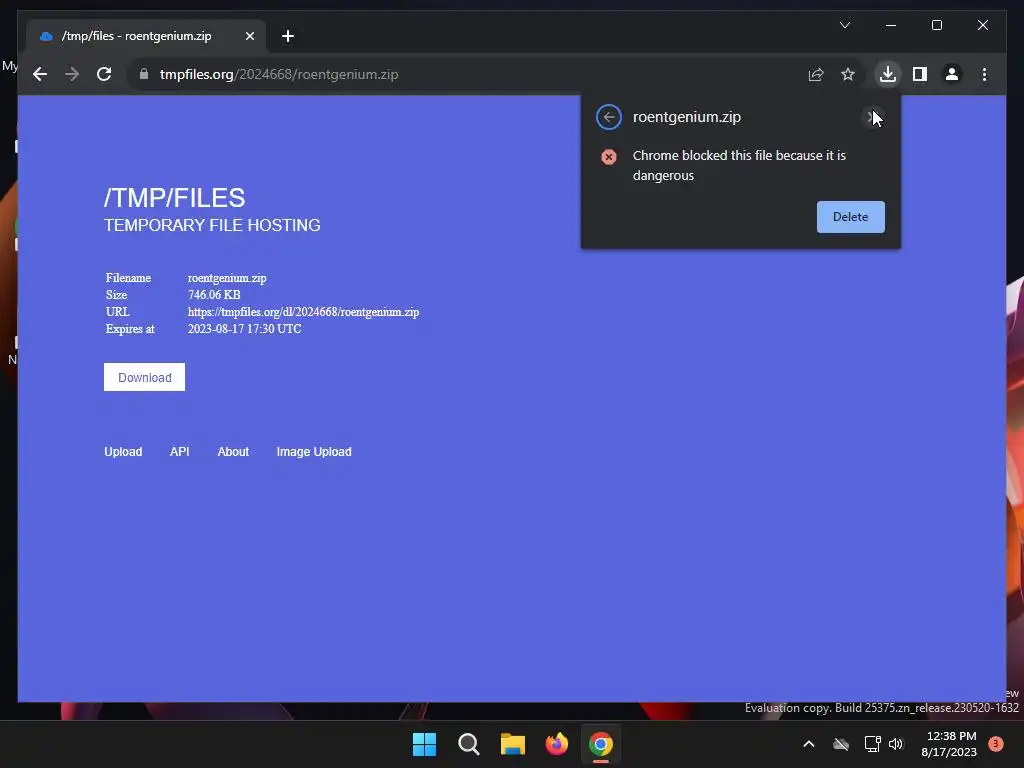The width and height of the screenshot is (1024, 768).
Task: Click the /TMP/FILES site heading
Action: point(174,197)
